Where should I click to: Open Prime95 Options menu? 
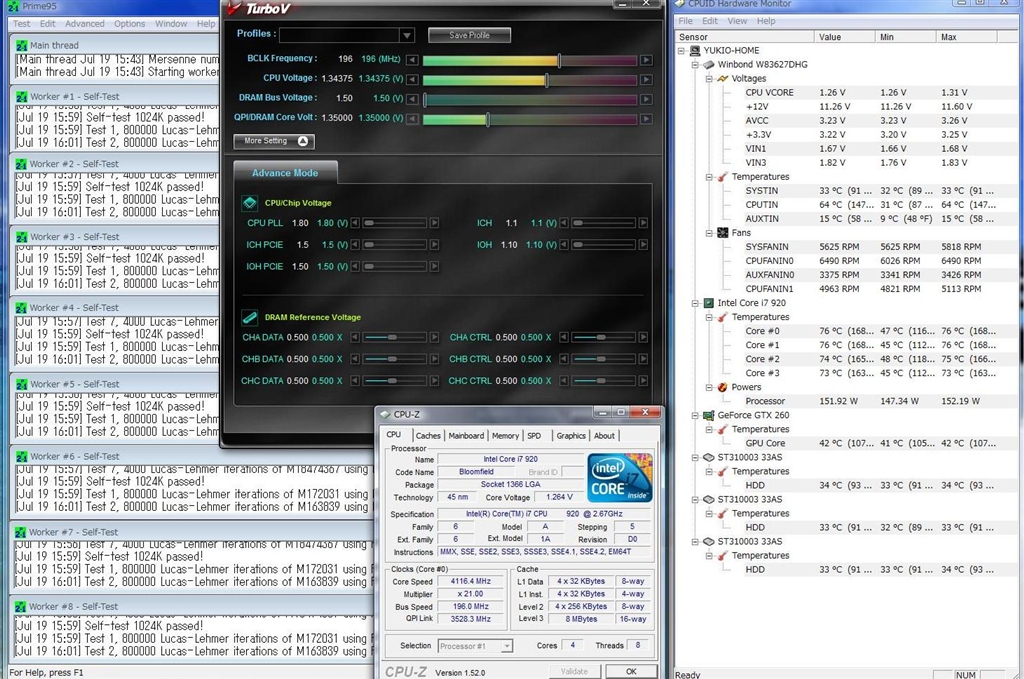click(130, 24)
